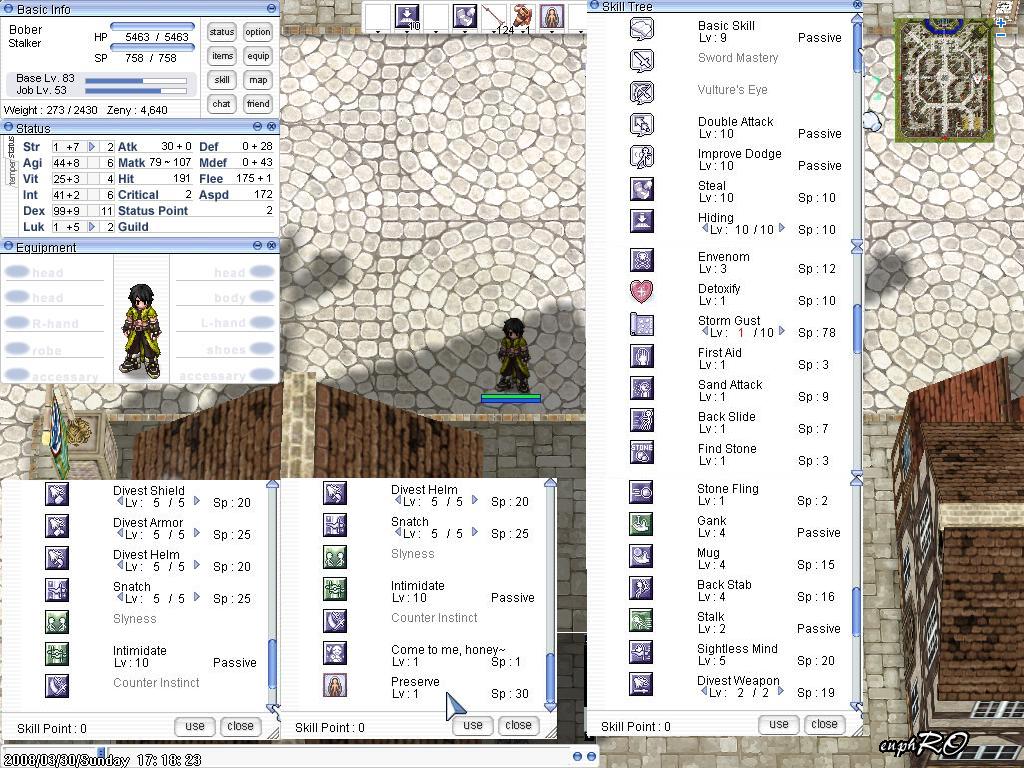This screenshot has width=1024, height=768.
Task: Click the Vulture's Eye skill icon
Action: point(641,93)
